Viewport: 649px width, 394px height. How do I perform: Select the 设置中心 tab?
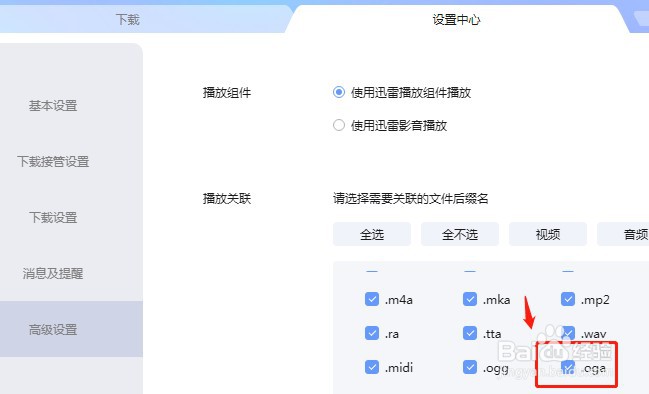click(x=456, y=19)
